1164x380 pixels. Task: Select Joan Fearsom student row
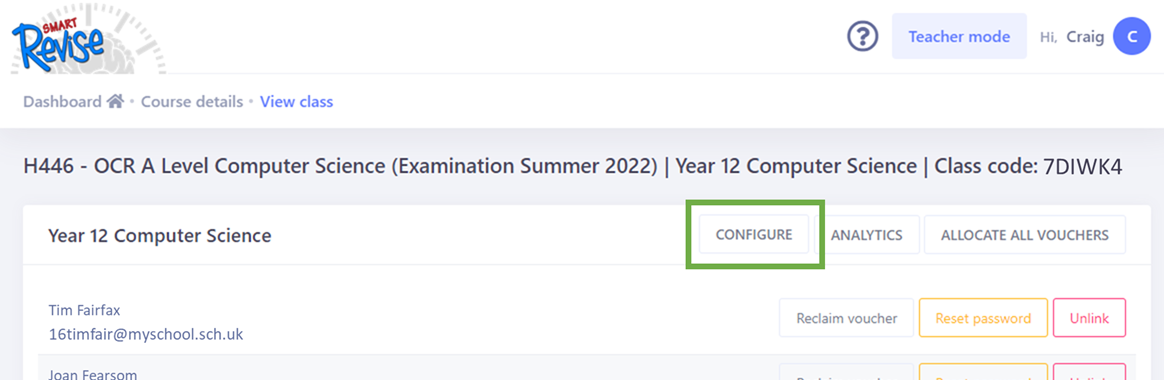pos(586,368)
